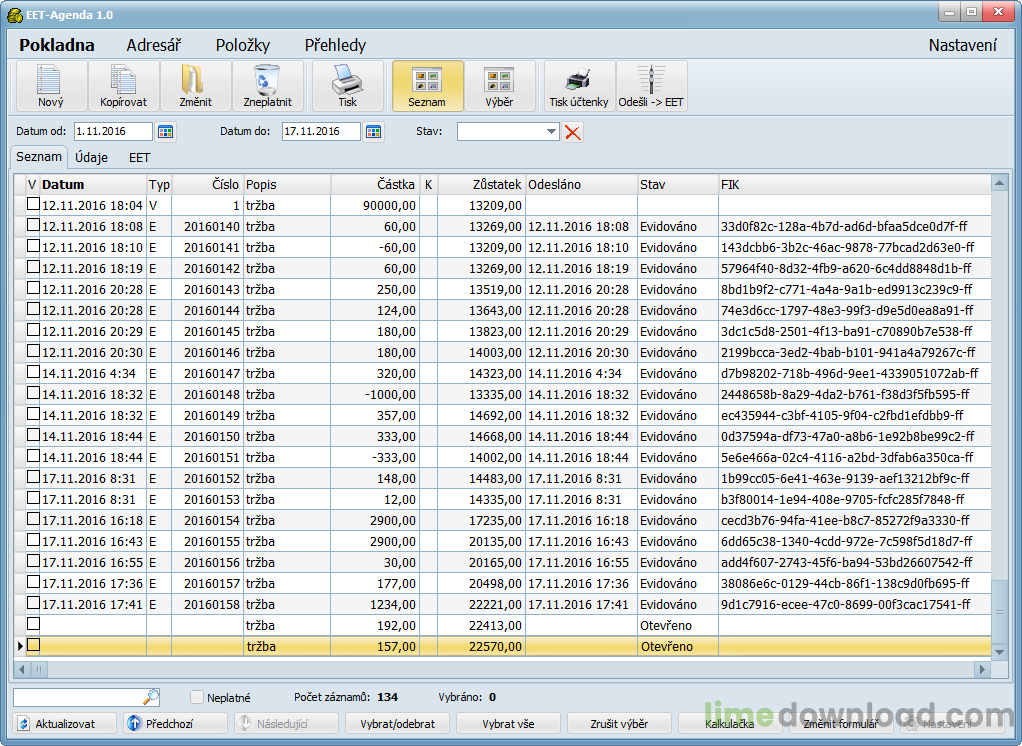Image resolution: width=1022 pixels, height=746 pixels.
Task: Switch to Výběr view icon
Action: click(x=499, y=80)
